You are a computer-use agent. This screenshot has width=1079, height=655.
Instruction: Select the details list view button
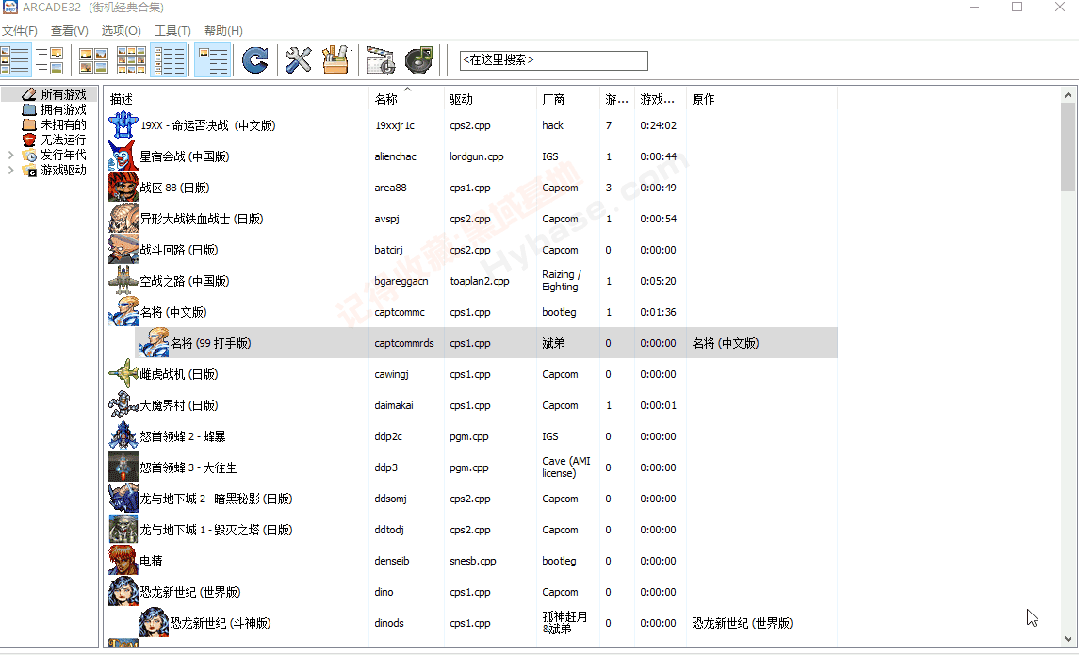pos(169,60)
